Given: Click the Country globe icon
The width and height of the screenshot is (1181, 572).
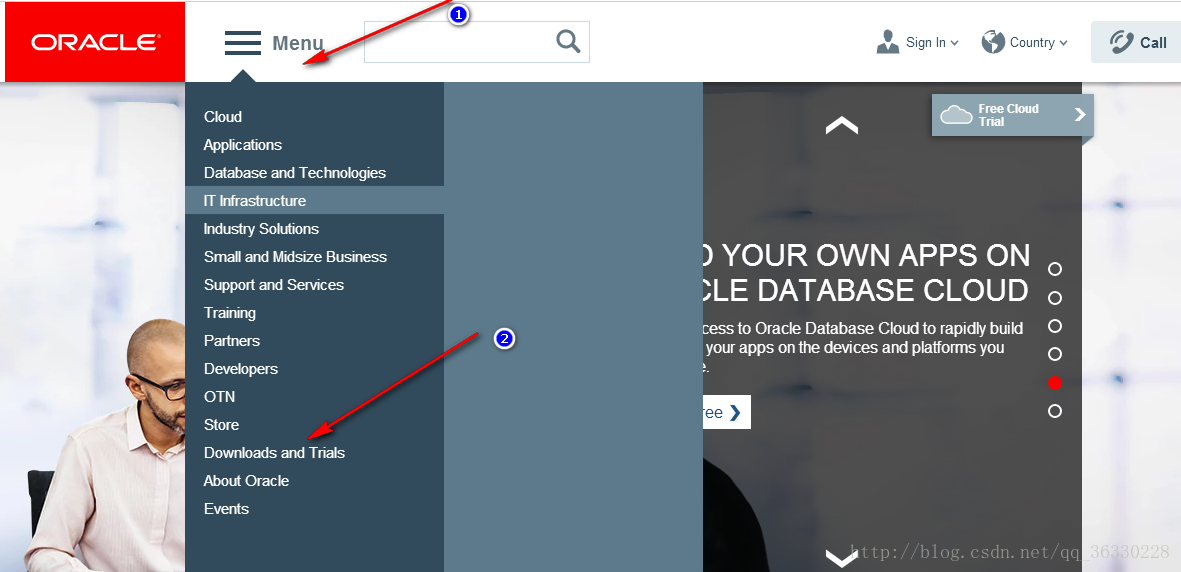Looking at the screenshot, I should [x=993, y=42].
